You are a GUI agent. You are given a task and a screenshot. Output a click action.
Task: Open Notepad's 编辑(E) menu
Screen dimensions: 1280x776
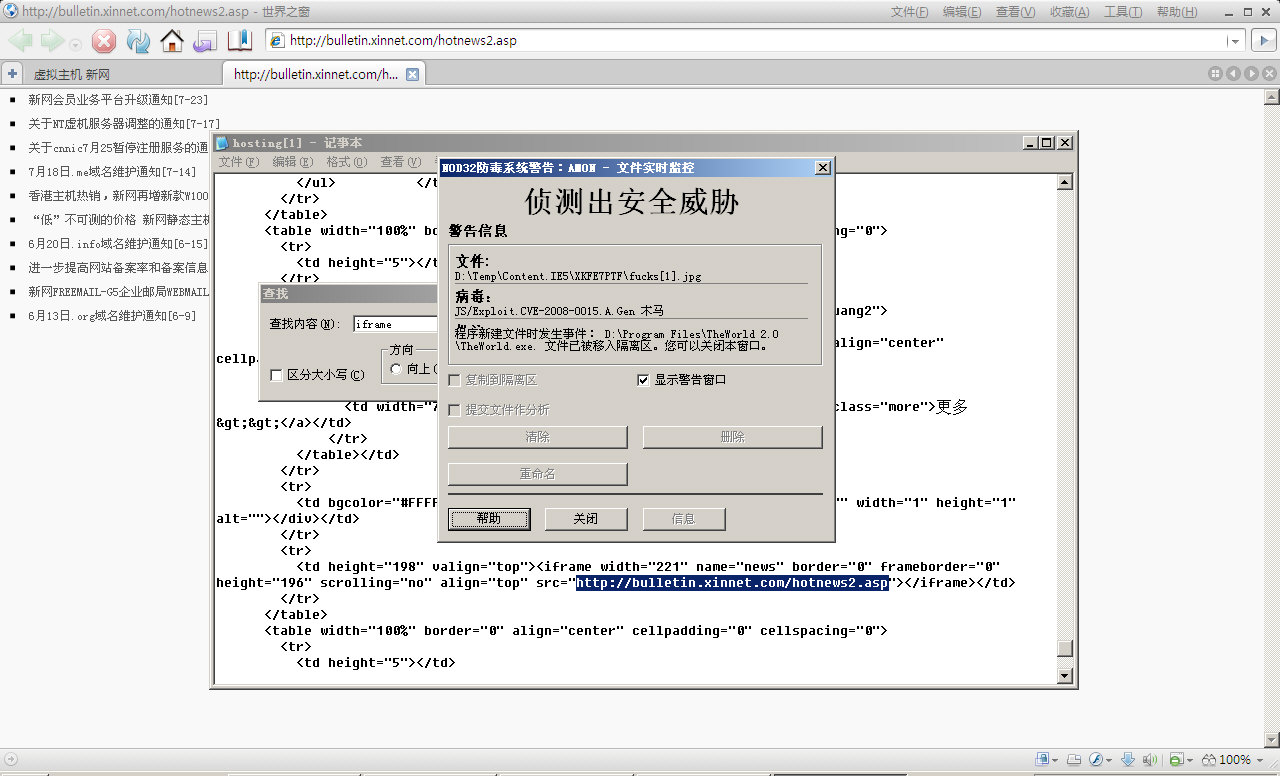coord(292,161)
